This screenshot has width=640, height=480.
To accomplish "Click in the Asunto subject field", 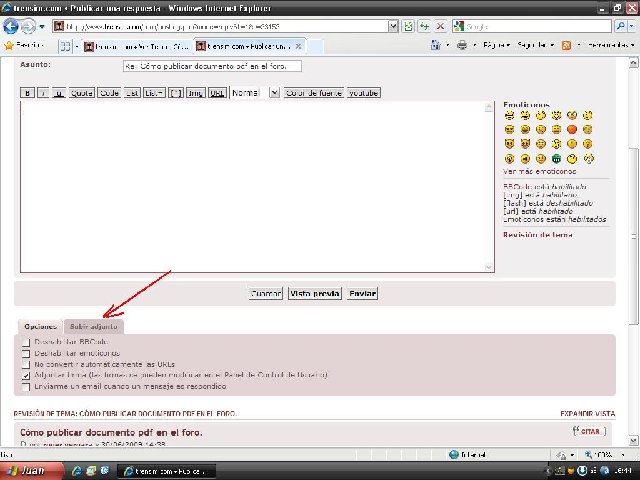I will (x=211, y=66).
